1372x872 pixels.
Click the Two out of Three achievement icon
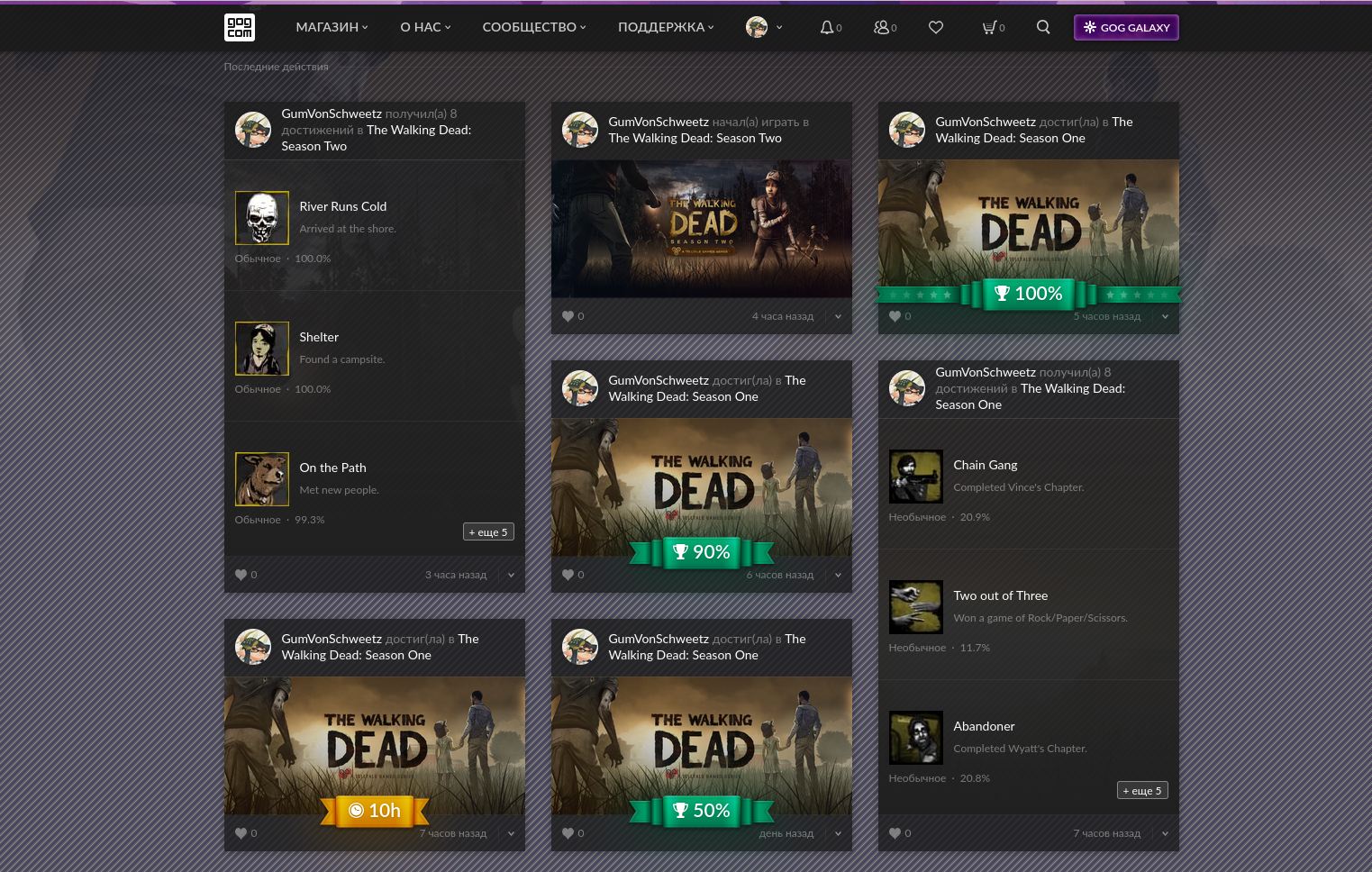916,607
